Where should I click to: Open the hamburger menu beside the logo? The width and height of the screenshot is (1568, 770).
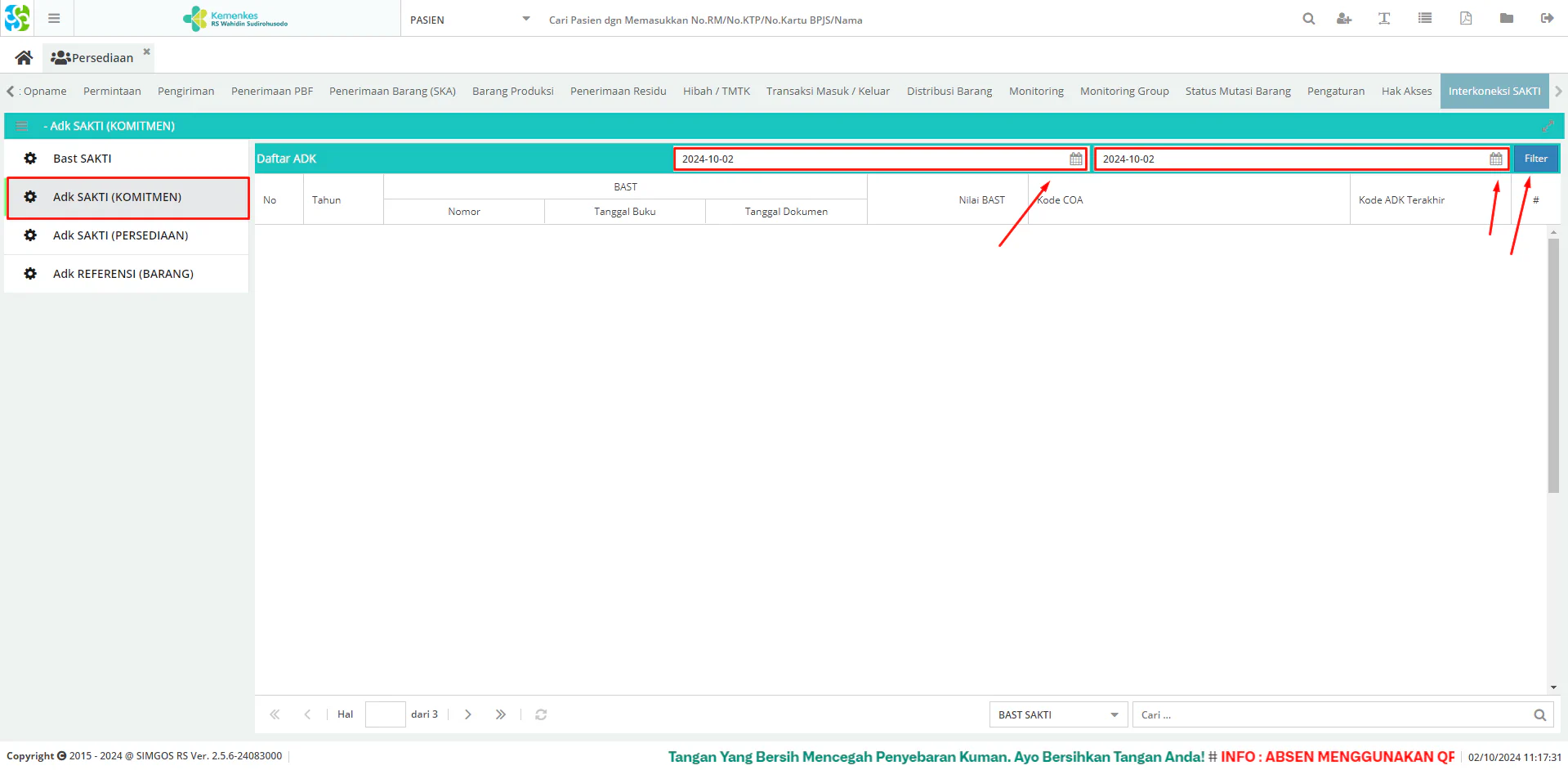pyautogui.click(x=54, y=18)
